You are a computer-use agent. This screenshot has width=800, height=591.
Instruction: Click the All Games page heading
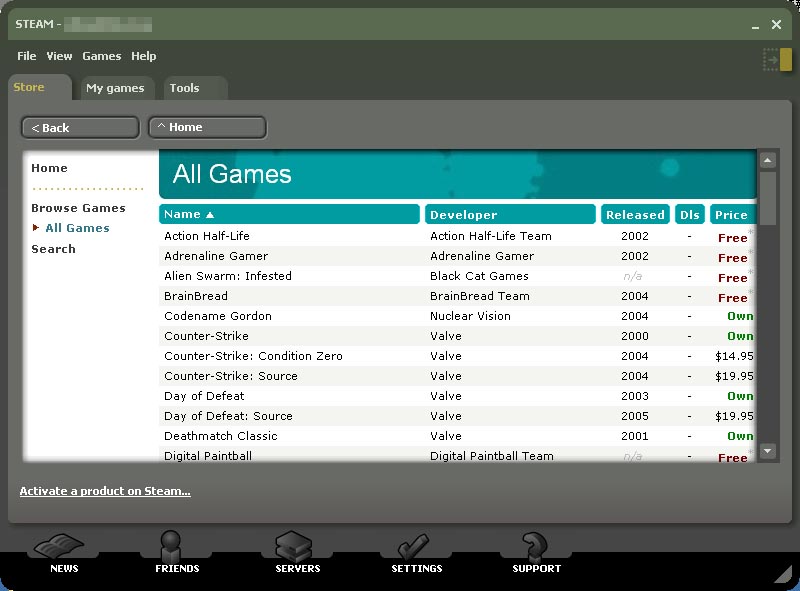[x=232, y=174]
